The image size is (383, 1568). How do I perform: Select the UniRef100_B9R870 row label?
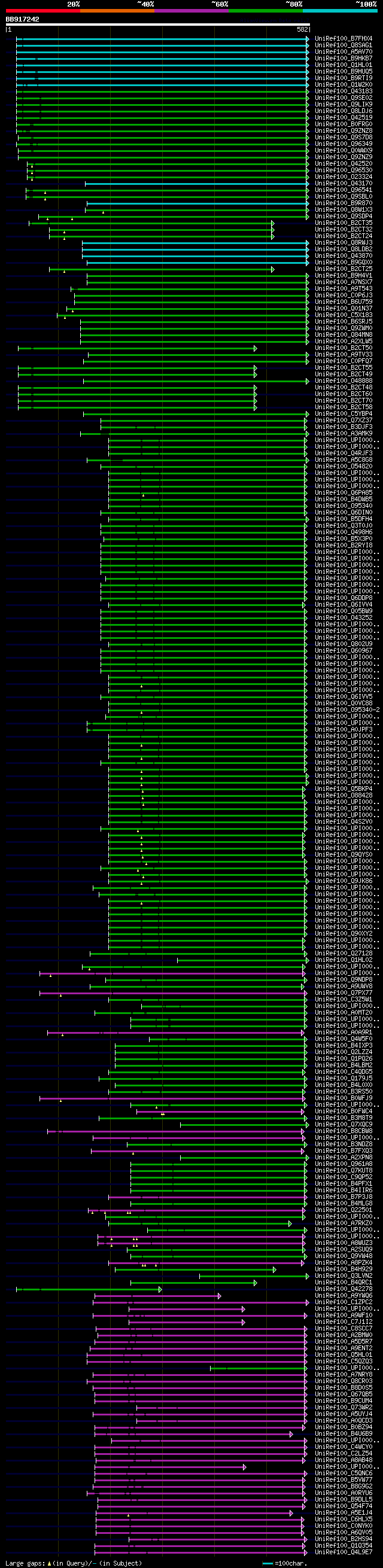click(x=344, y=203)
